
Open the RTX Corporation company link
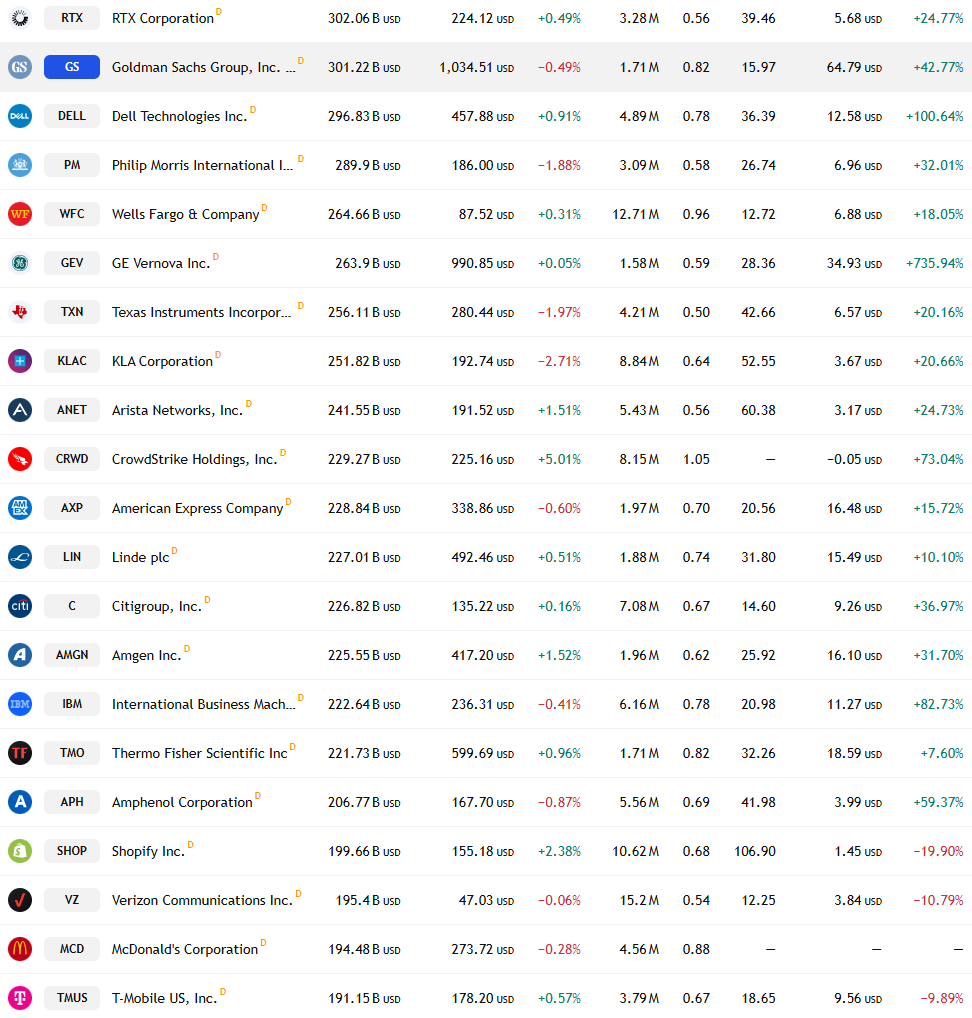[163, 18]
